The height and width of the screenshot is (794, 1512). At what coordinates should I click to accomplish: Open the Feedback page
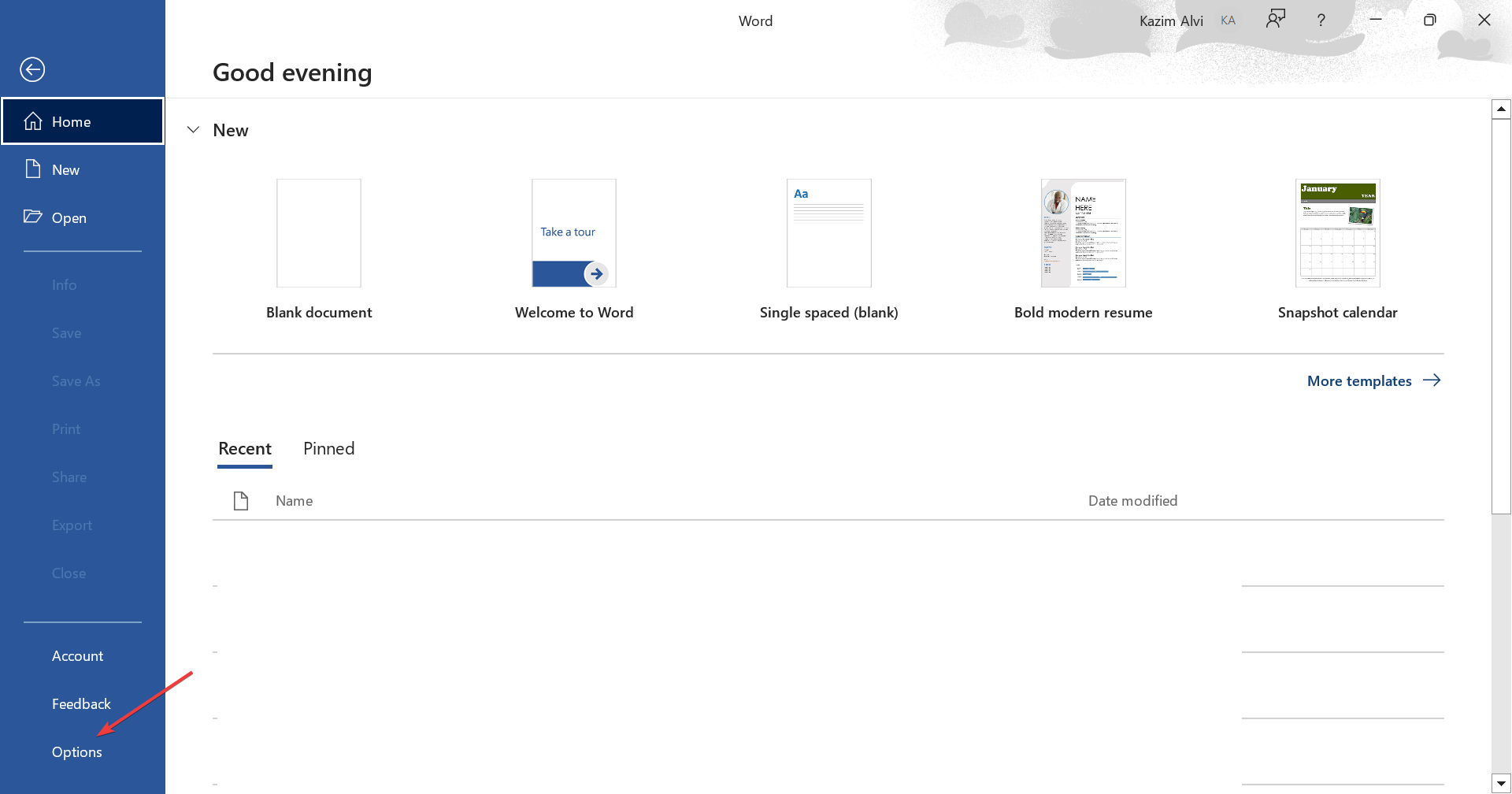coord(81,704)
